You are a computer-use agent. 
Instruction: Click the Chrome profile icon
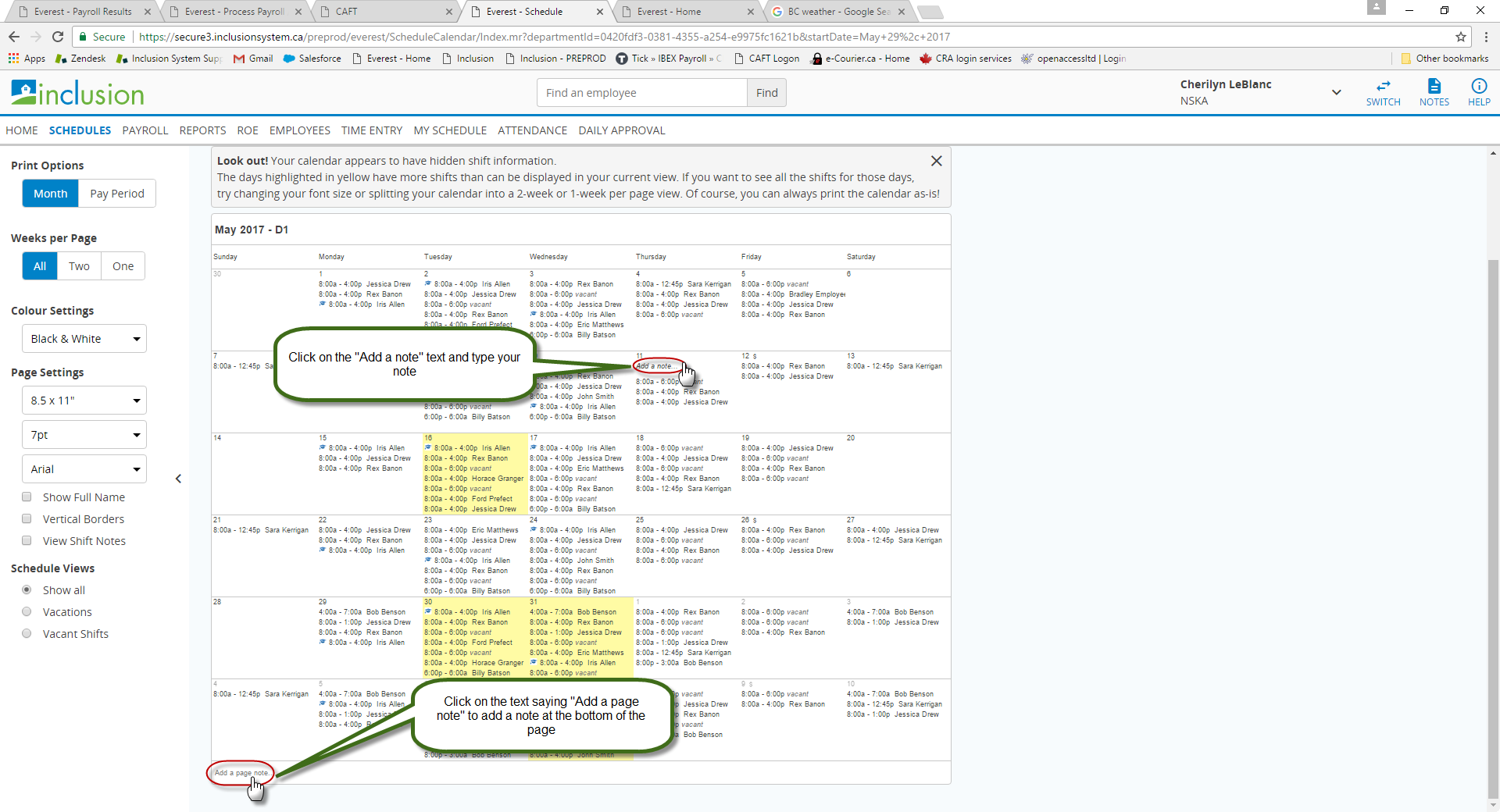click(x=1376, y=7)
